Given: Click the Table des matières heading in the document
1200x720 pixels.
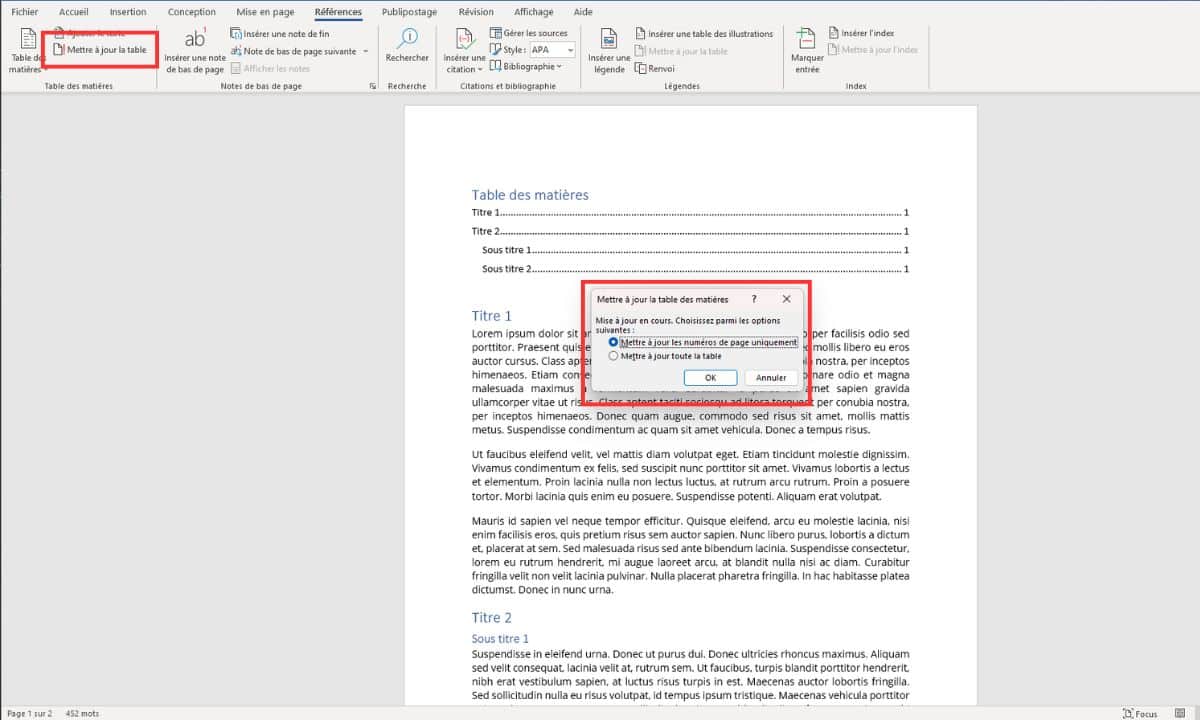Looking at the screenshot, I should coord(530,195).
